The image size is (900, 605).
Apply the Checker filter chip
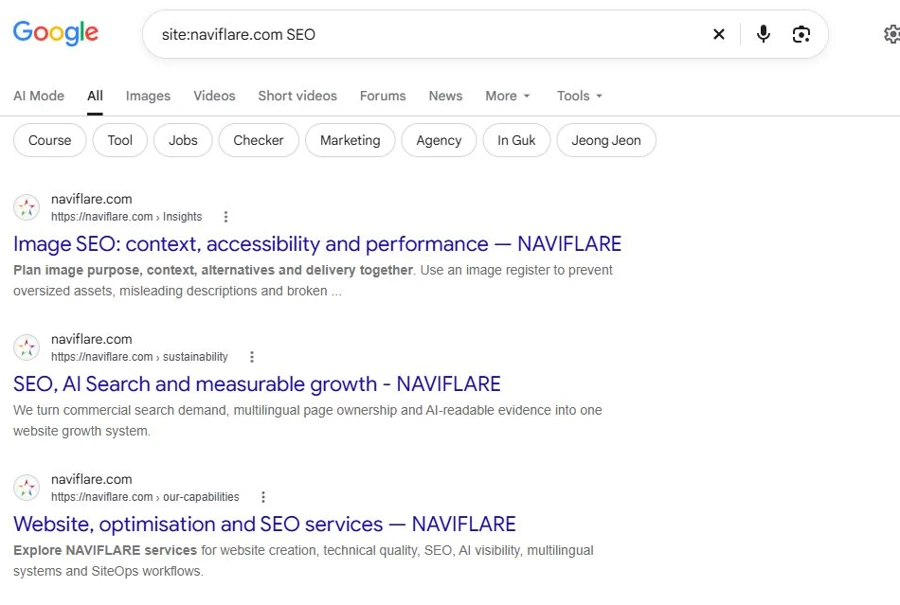[x=258, y=140]
